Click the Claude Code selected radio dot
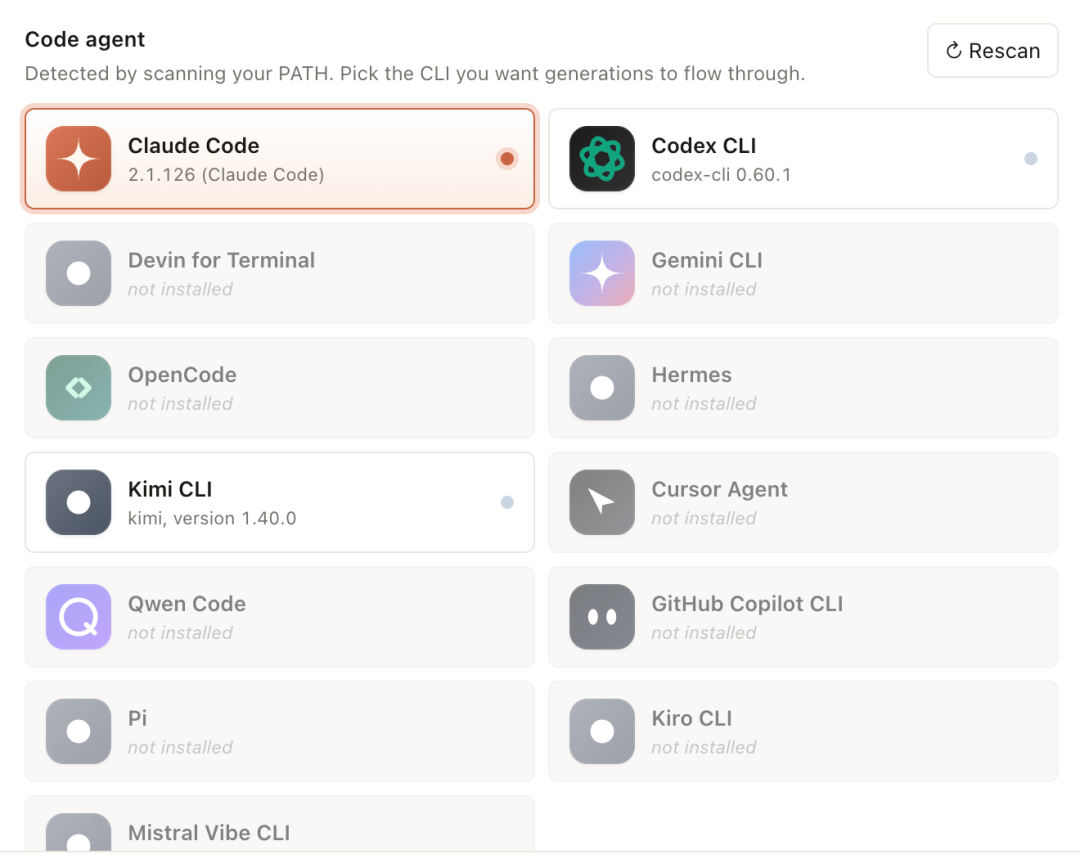Screen dimensions: 1080x859 (507, 158)
